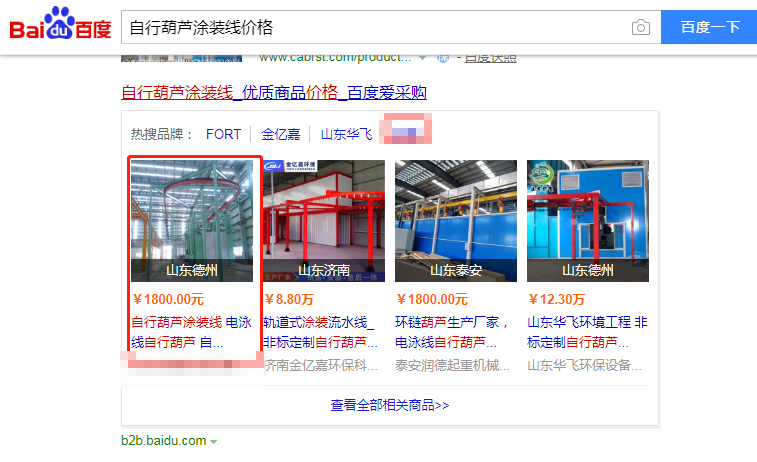Expand the b2b.baidu.com dropdown arrow
The image size is (757, 462).
[x=214, y=441]
